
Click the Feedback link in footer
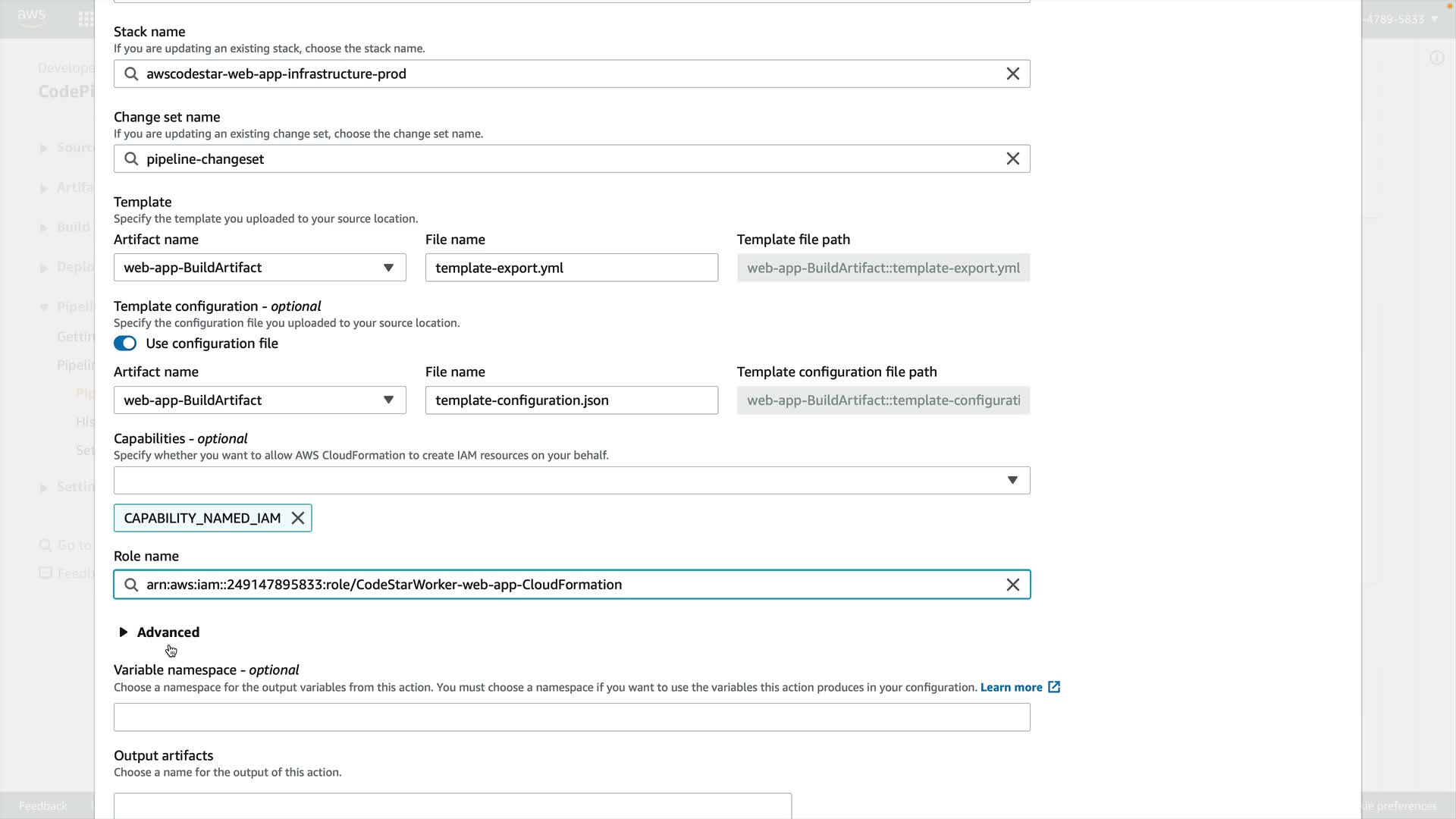(x=42, y=805)
